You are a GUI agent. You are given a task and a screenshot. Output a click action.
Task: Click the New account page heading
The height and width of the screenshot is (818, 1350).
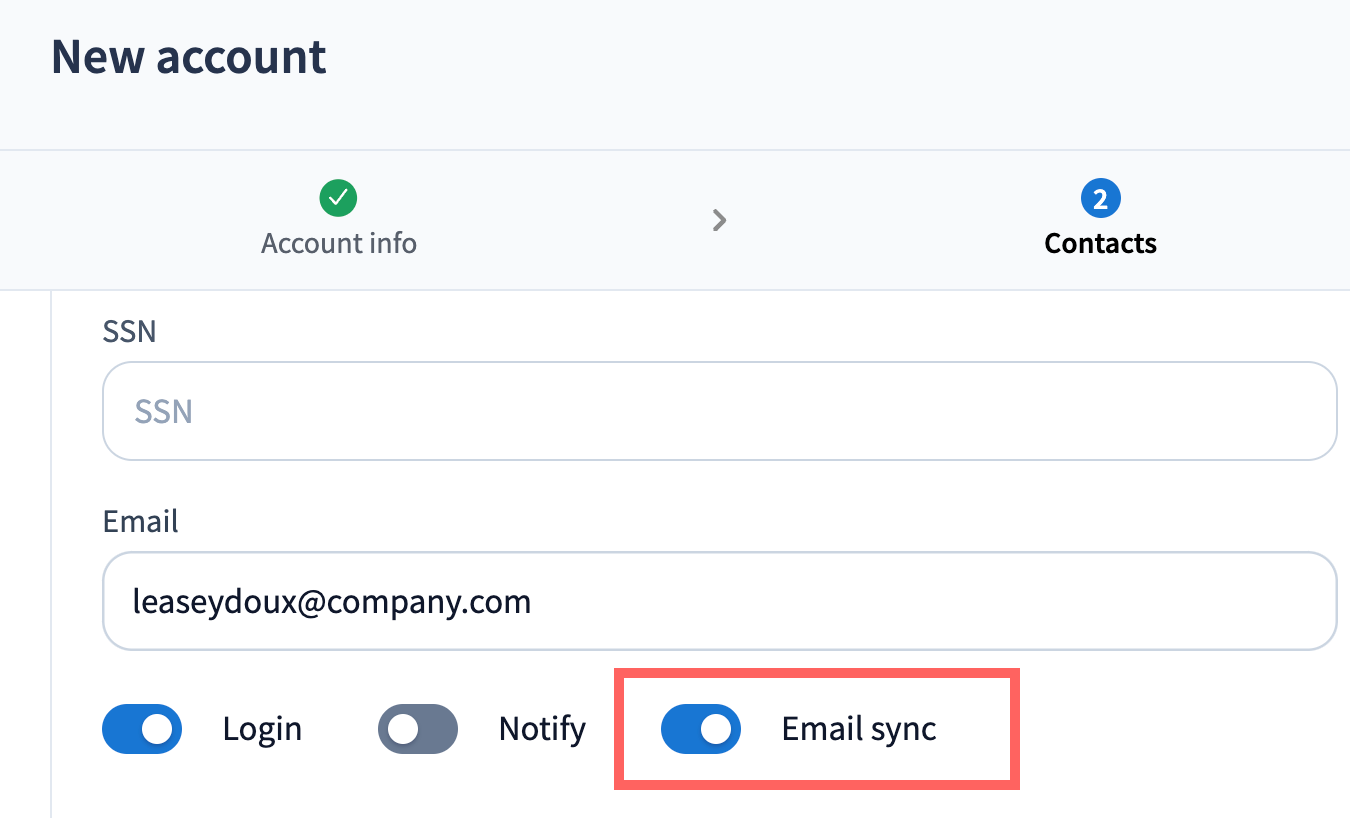tap(189, 57)
